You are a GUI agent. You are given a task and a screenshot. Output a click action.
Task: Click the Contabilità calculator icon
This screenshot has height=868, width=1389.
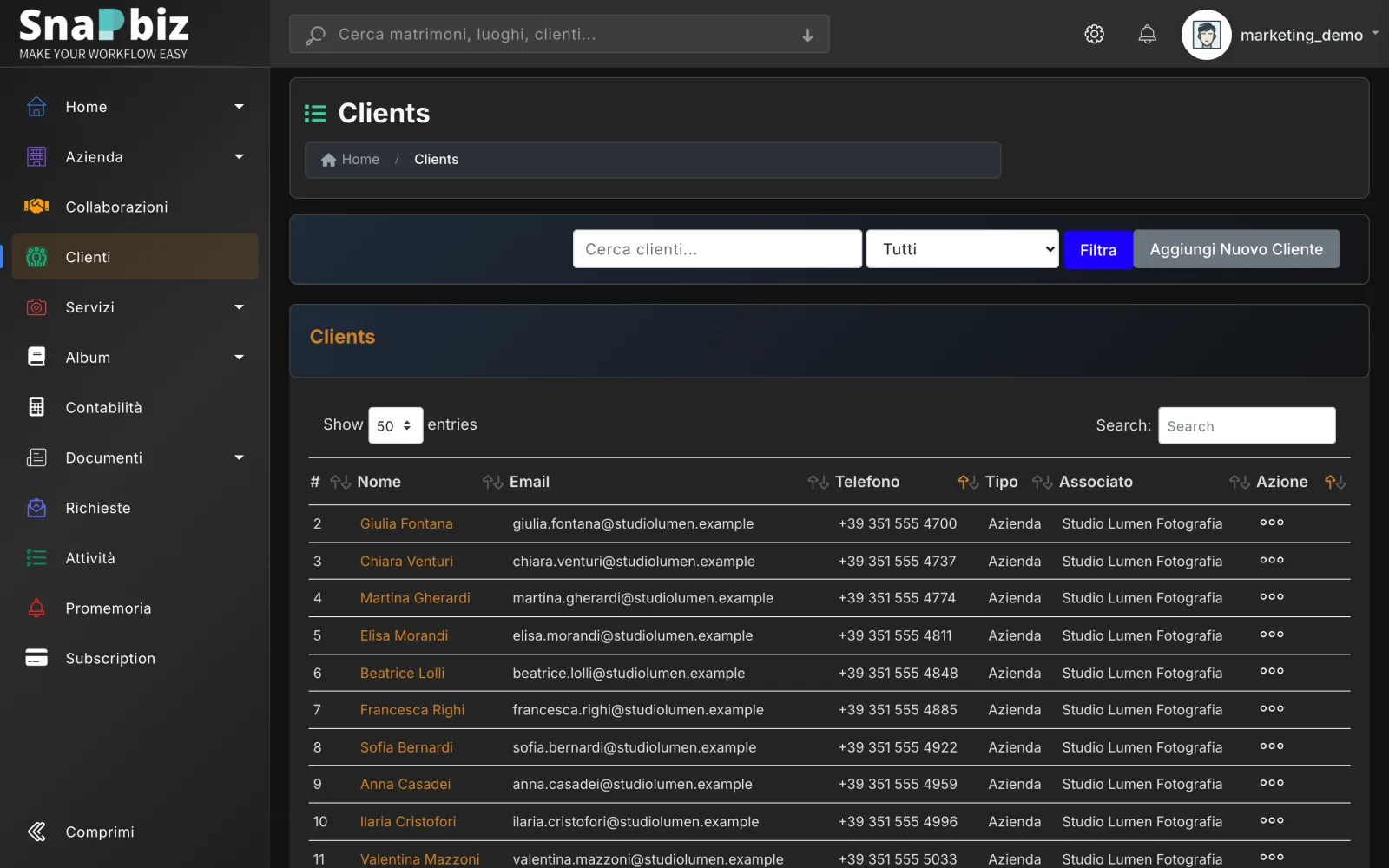pos(36,407)
